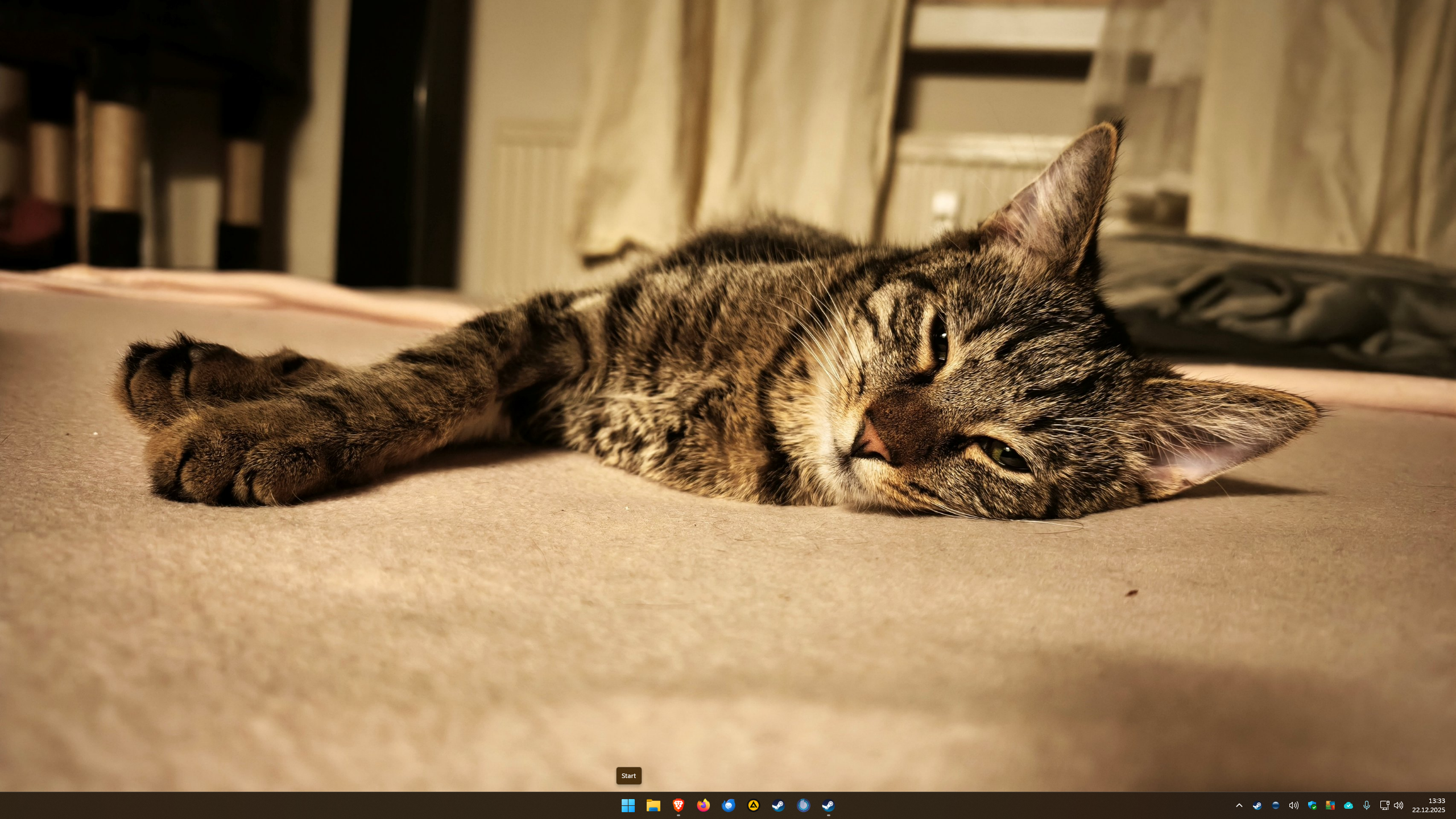This screenshot has height=819, width=1456.
Task: Open the AVG antivirus tray icon
Action: coord(1330,805)
